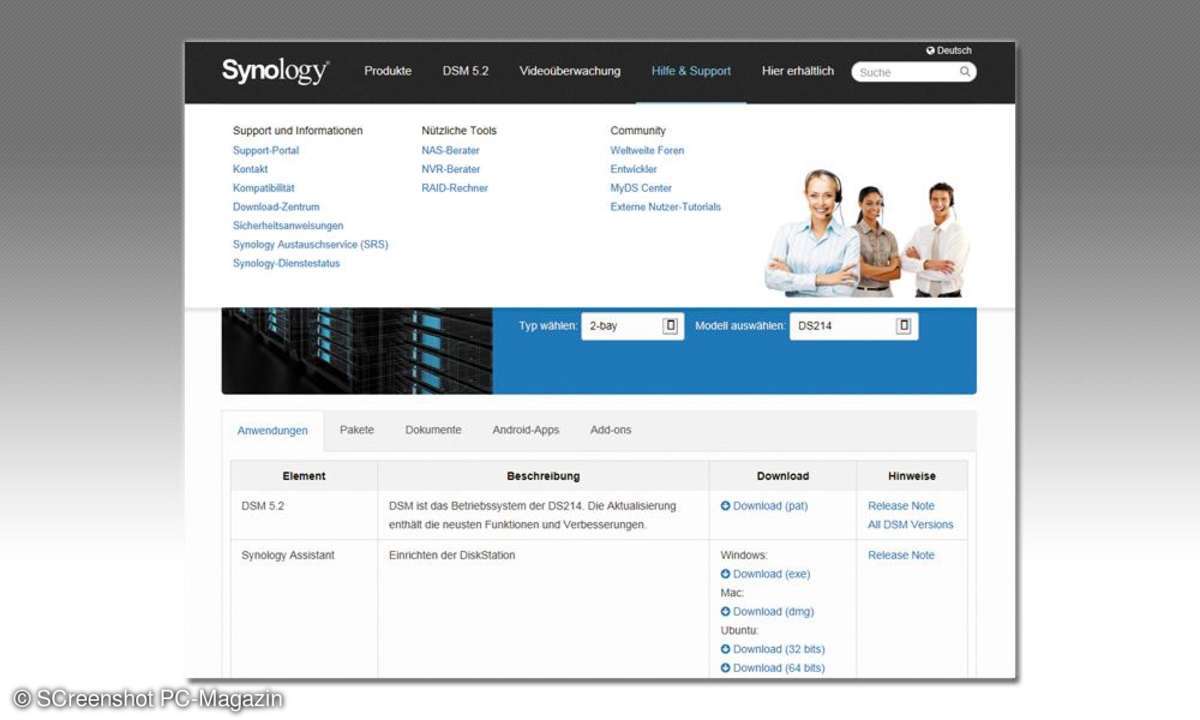Open the Sicherheitsanweisungen link
The image size is (1200, 720).
[x=288, y=226]
